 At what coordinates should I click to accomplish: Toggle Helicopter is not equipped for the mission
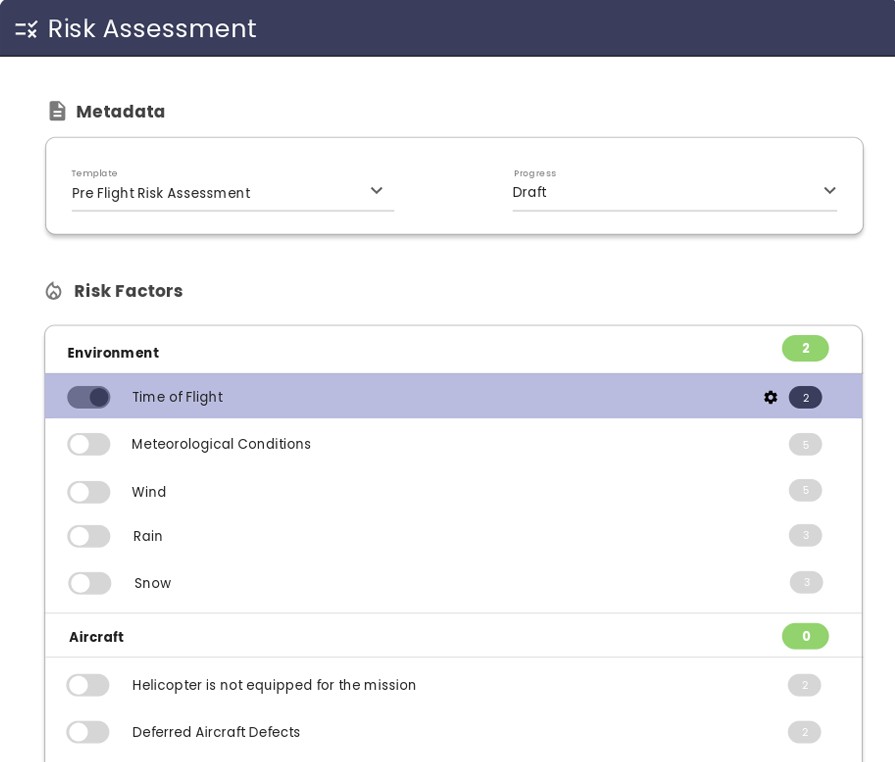tap(88, 685)
